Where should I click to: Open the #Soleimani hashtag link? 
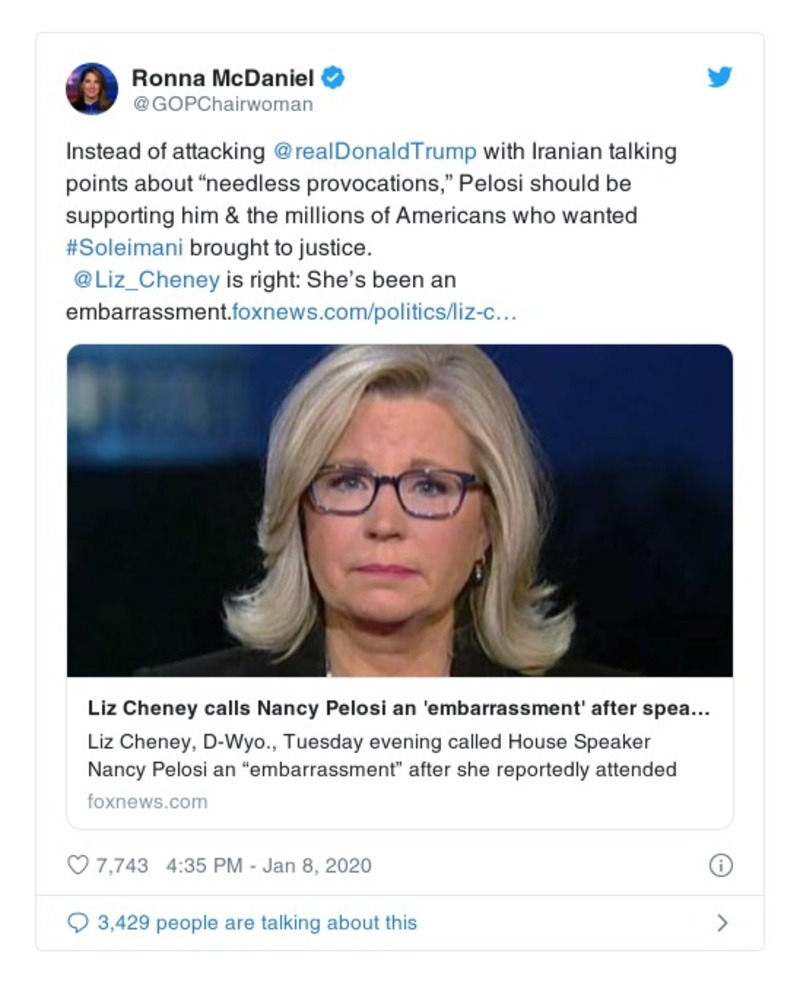[125, 246]
